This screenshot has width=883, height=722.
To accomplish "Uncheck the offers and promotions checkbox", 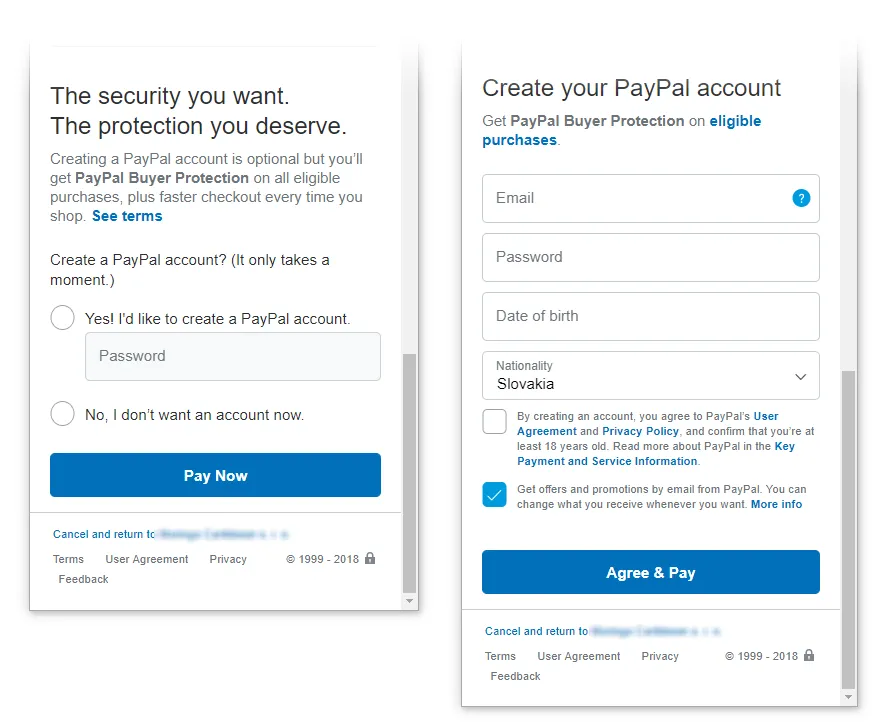I will point(495,494).
